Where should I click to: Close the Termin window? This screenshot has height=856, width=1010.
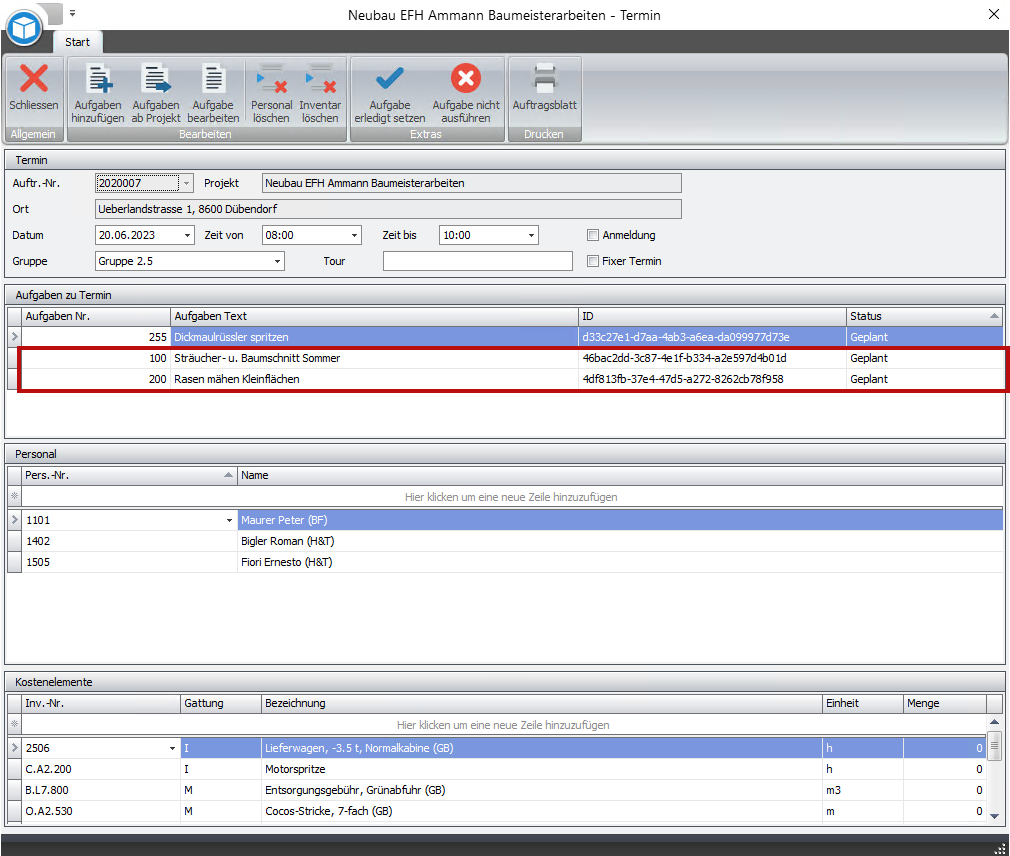[x=994, y=14]
